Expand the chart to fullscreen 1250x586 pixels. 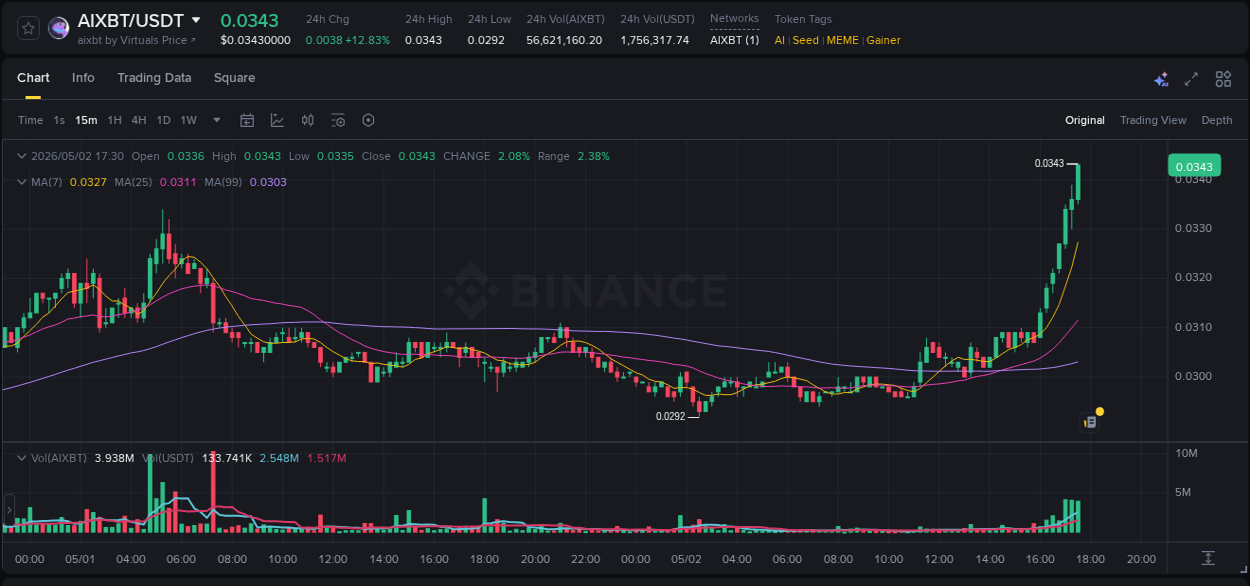pyautogui.click(x=1191, y=79)
